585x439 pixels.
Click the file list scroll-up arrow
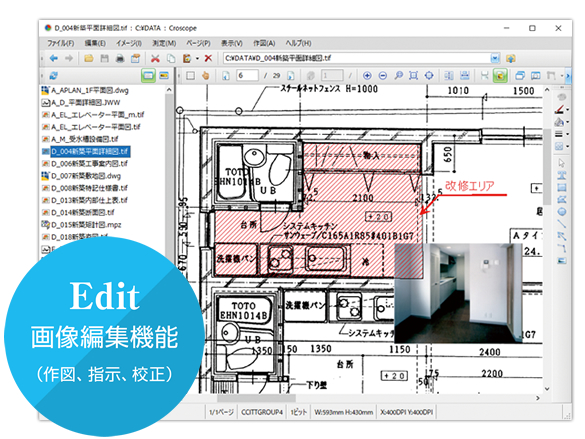169,90
